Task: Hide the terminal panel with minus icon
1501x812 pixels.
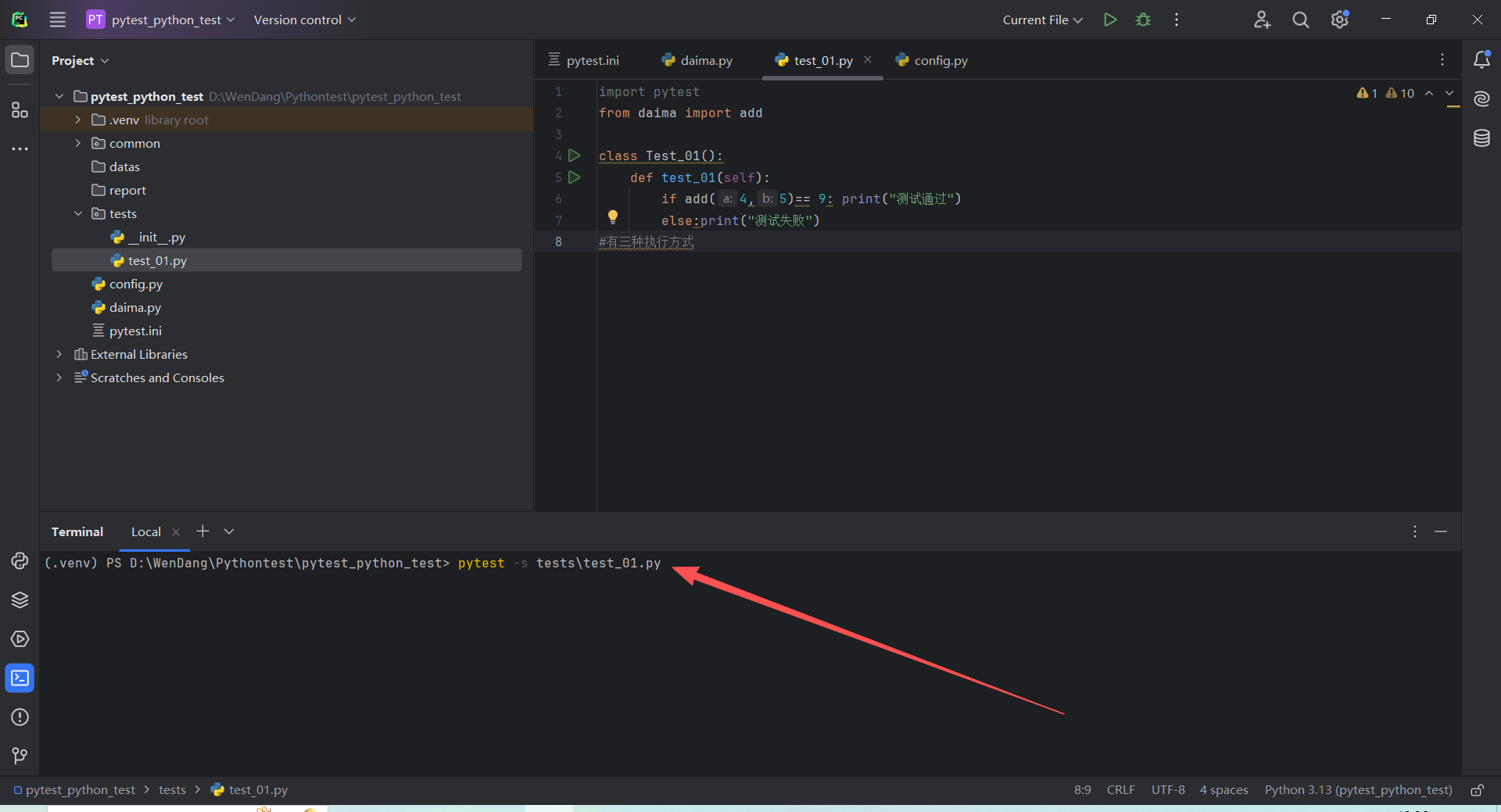Action: (x=1441, y=531)
